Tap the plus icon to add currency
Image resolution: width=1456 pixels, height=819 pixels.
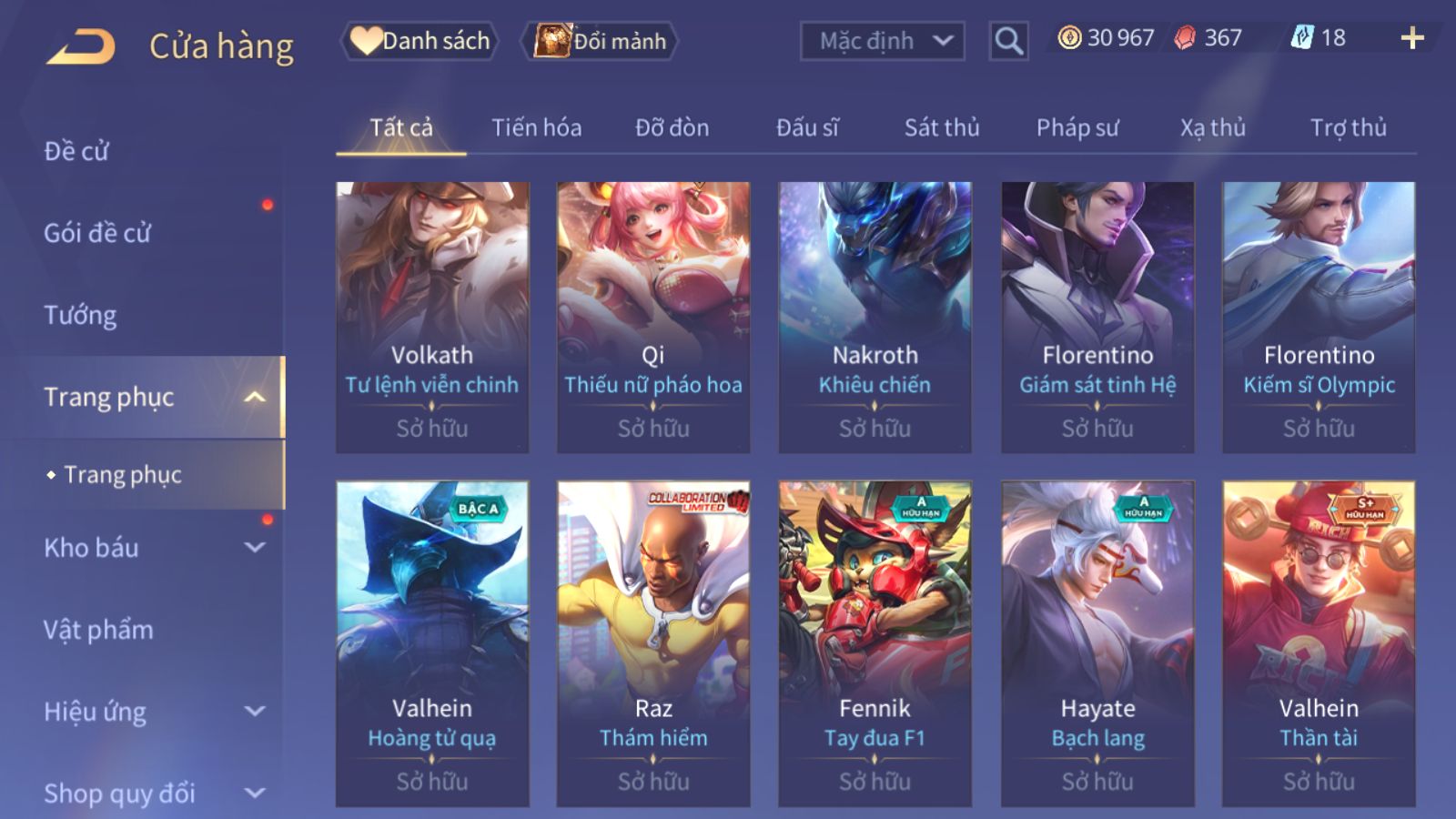click(1412, 37)
